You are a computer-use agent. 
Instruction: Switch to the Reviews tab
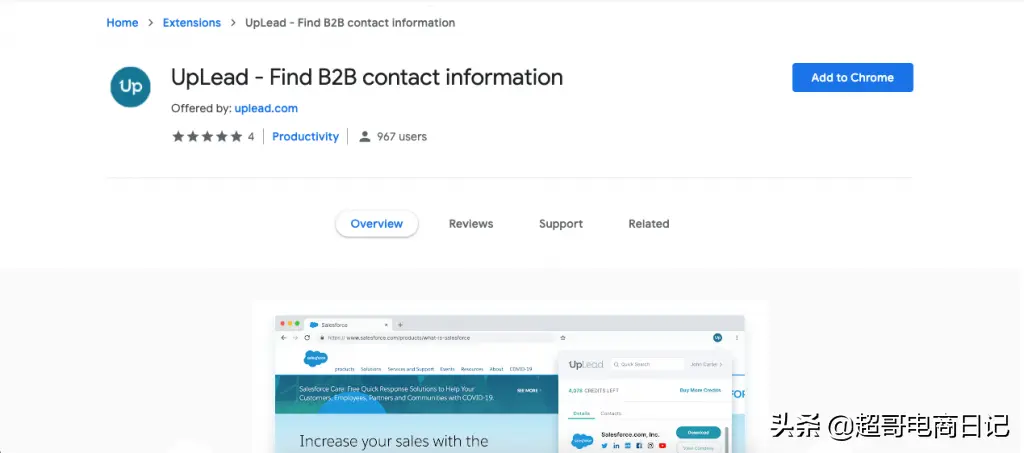pyautogui.click(x=471, y=224)
